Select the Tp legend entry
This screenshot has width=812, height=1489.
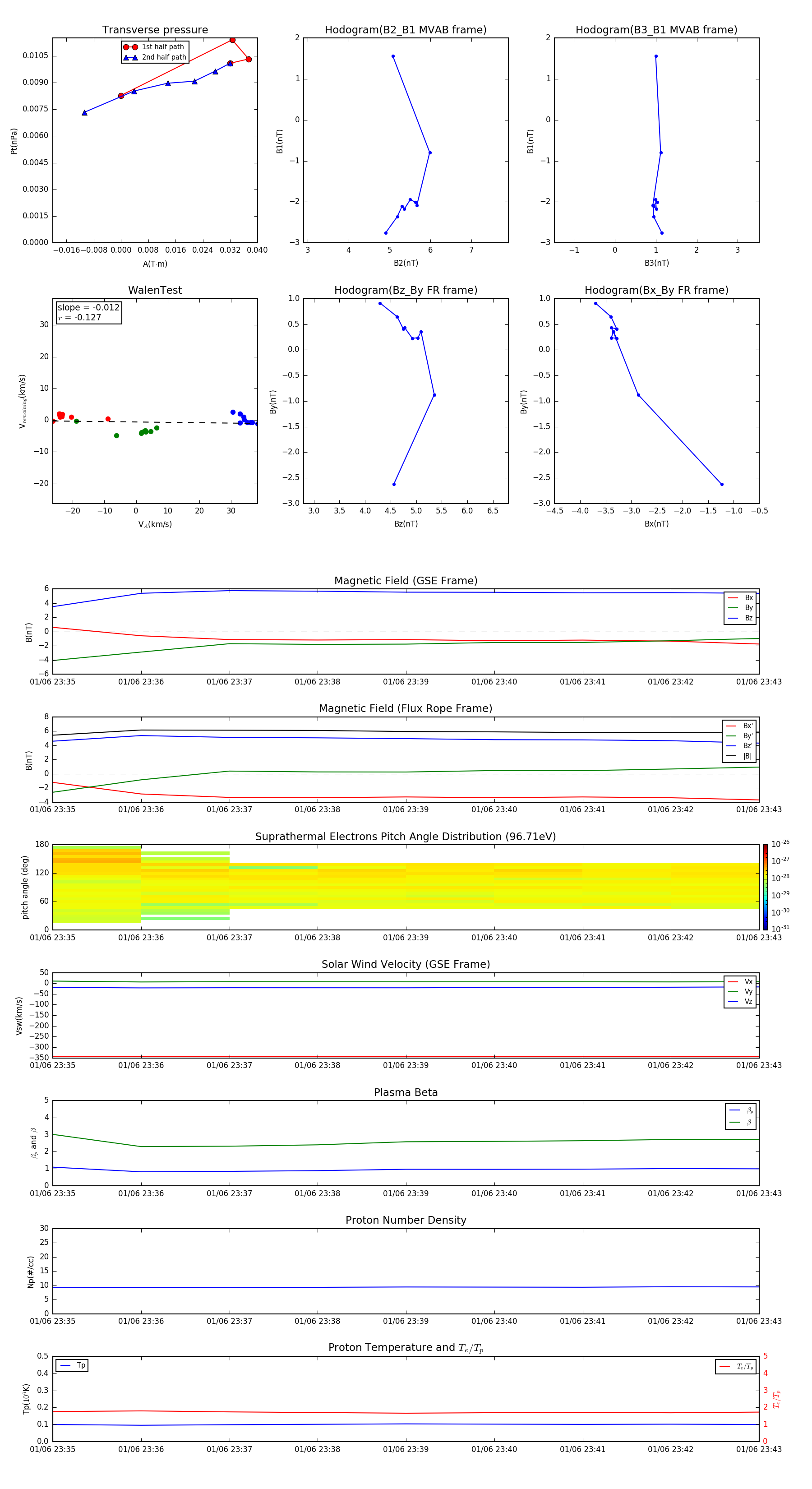[72, 1365]
